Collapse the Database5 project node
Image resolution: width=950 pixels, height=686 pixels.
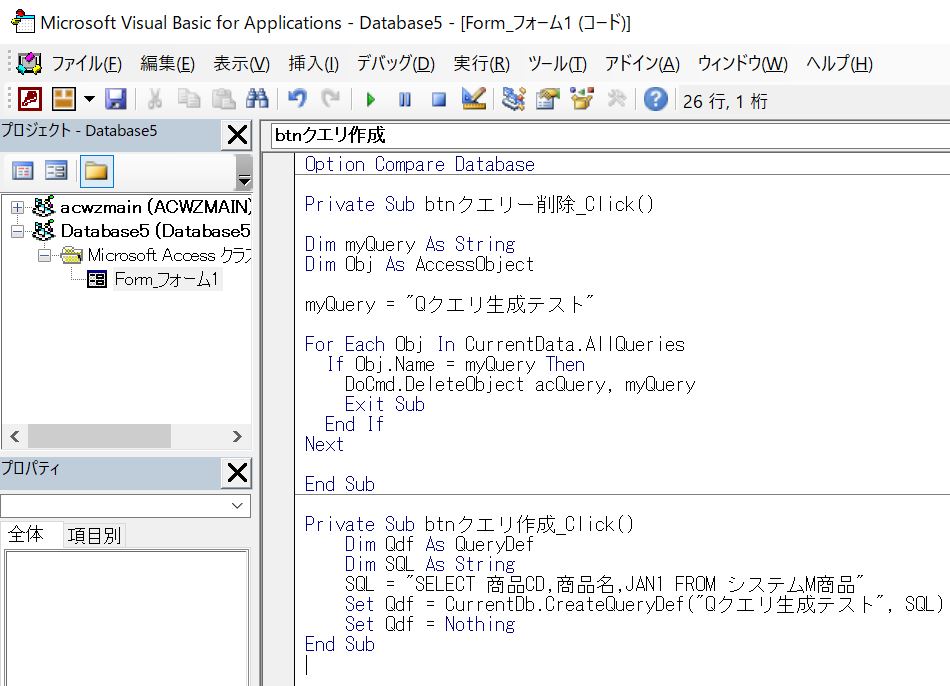18,231
